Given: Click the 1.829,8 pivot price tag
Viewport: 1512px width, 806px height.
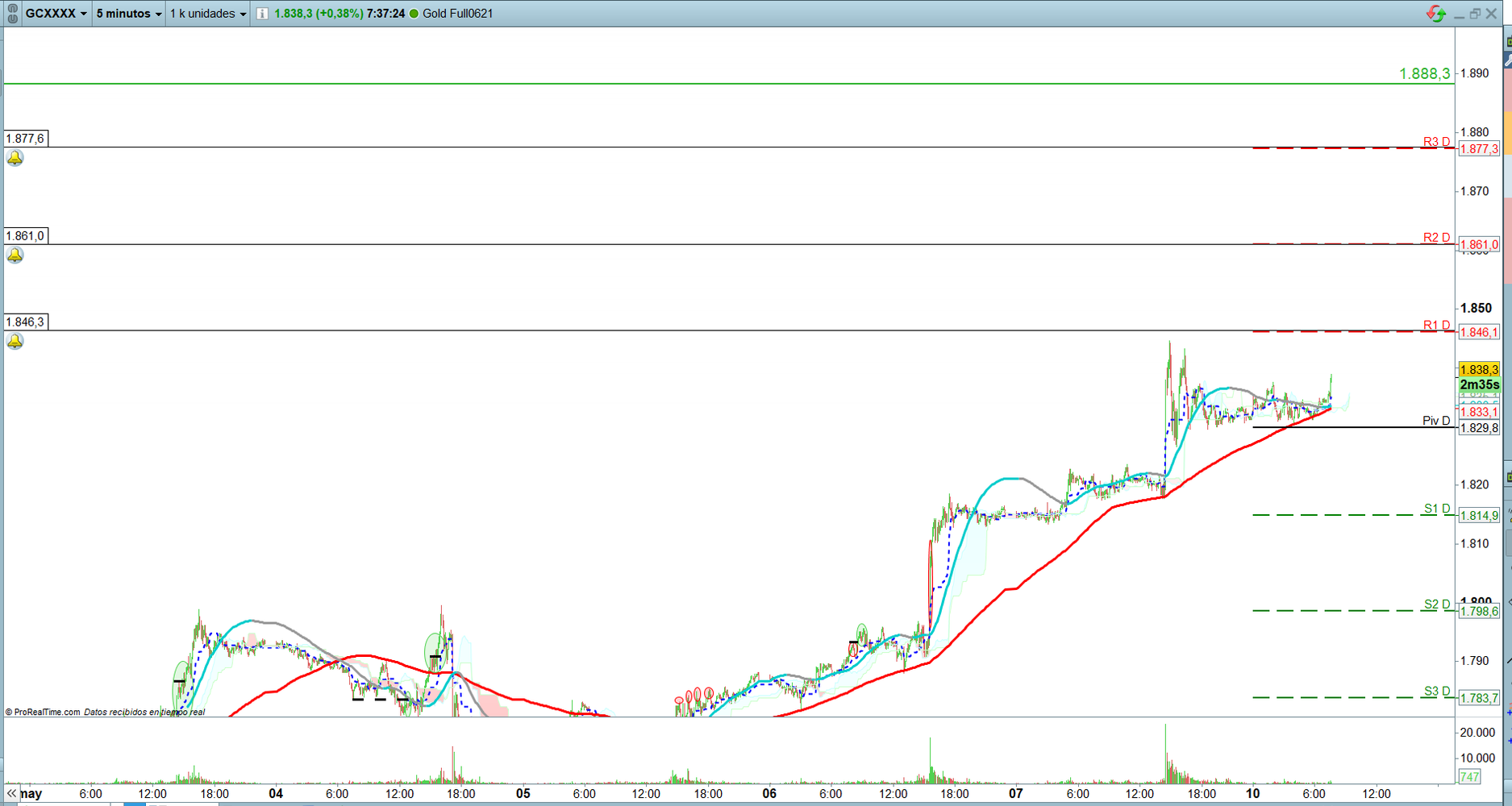Looking at the screenshot, I should [1479, 428].
